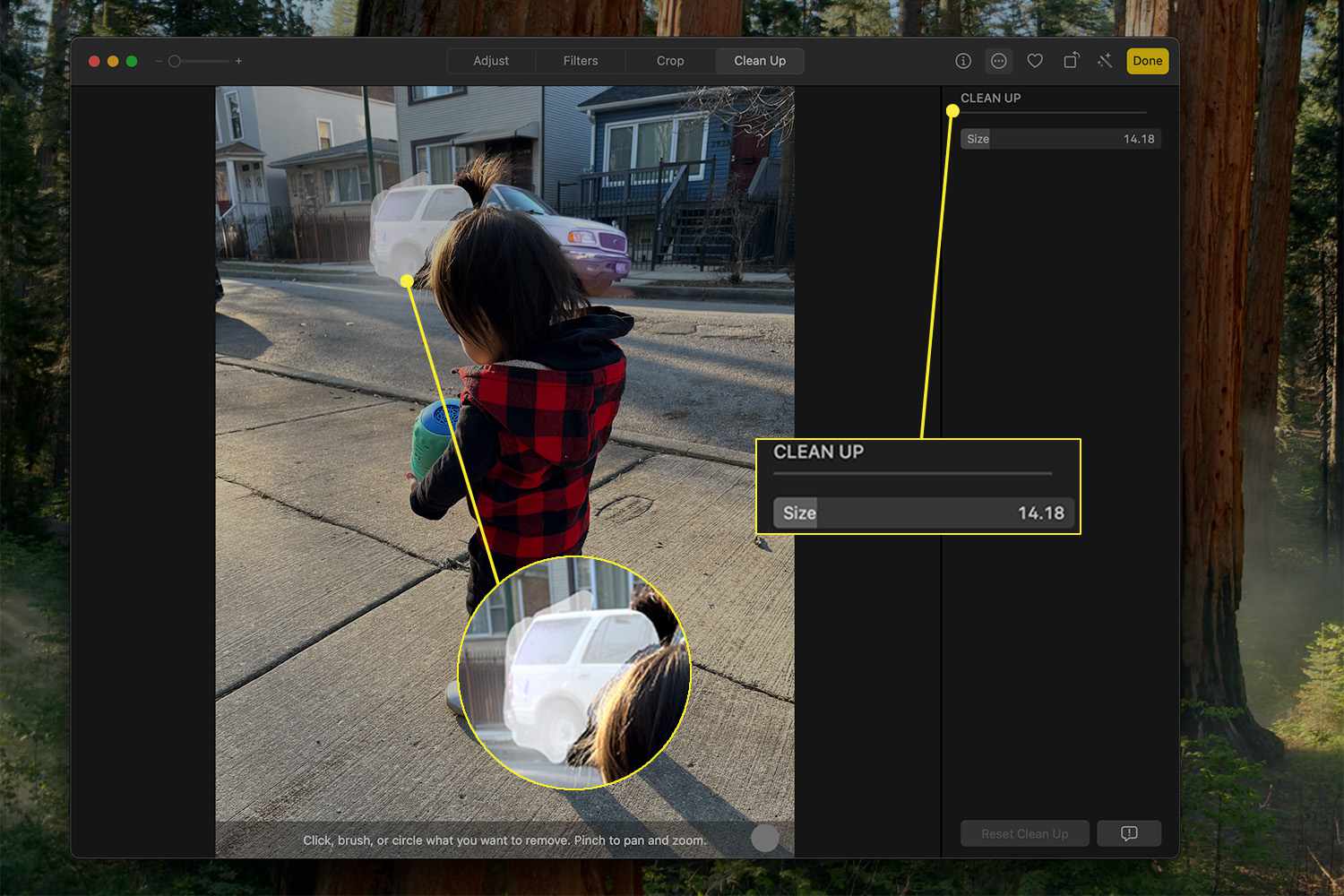
Task: Click the Reset Clean Up button
Action: (x=1024, y=833)
